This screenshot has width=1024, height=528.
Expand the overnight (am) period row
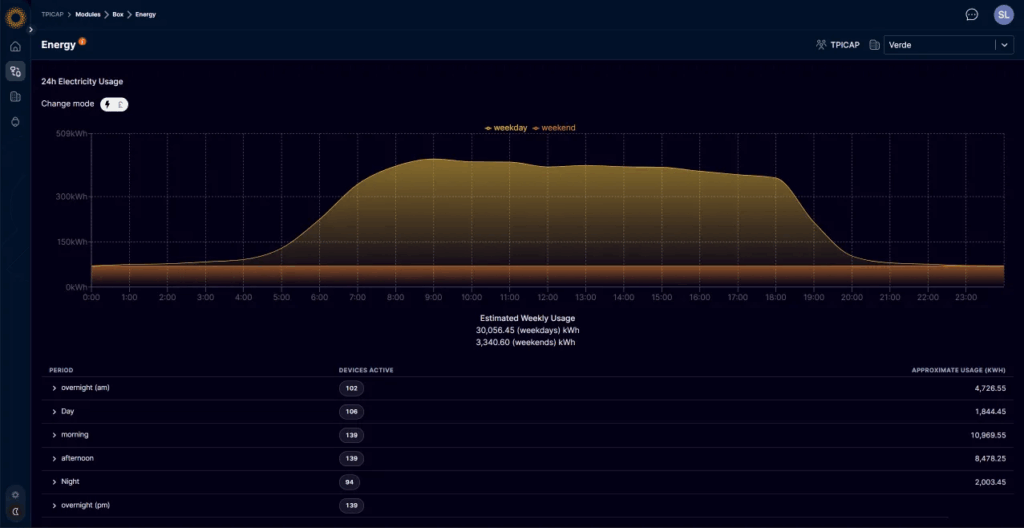point(55,388)
